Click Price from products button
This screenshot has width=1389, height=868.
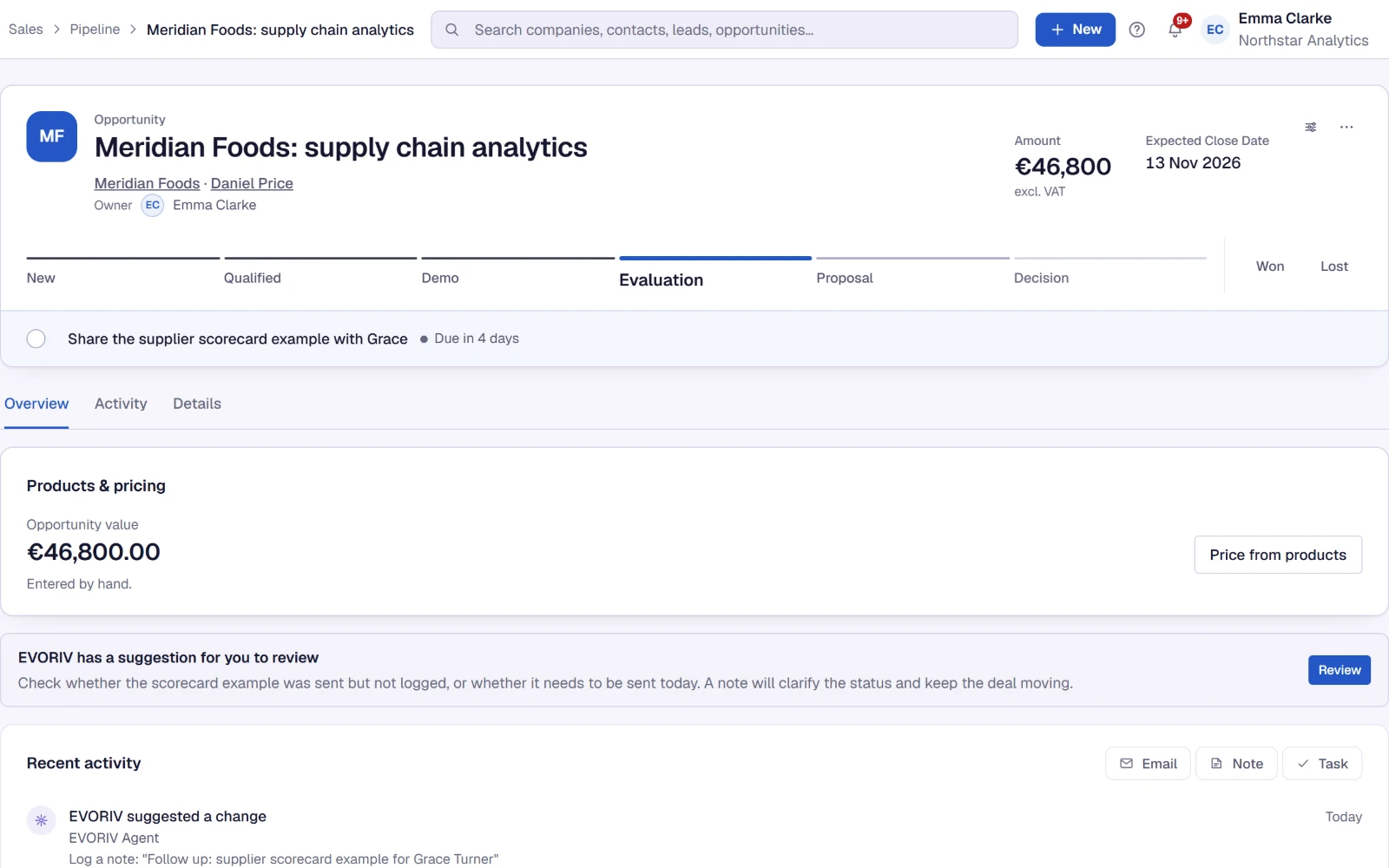1277,555
